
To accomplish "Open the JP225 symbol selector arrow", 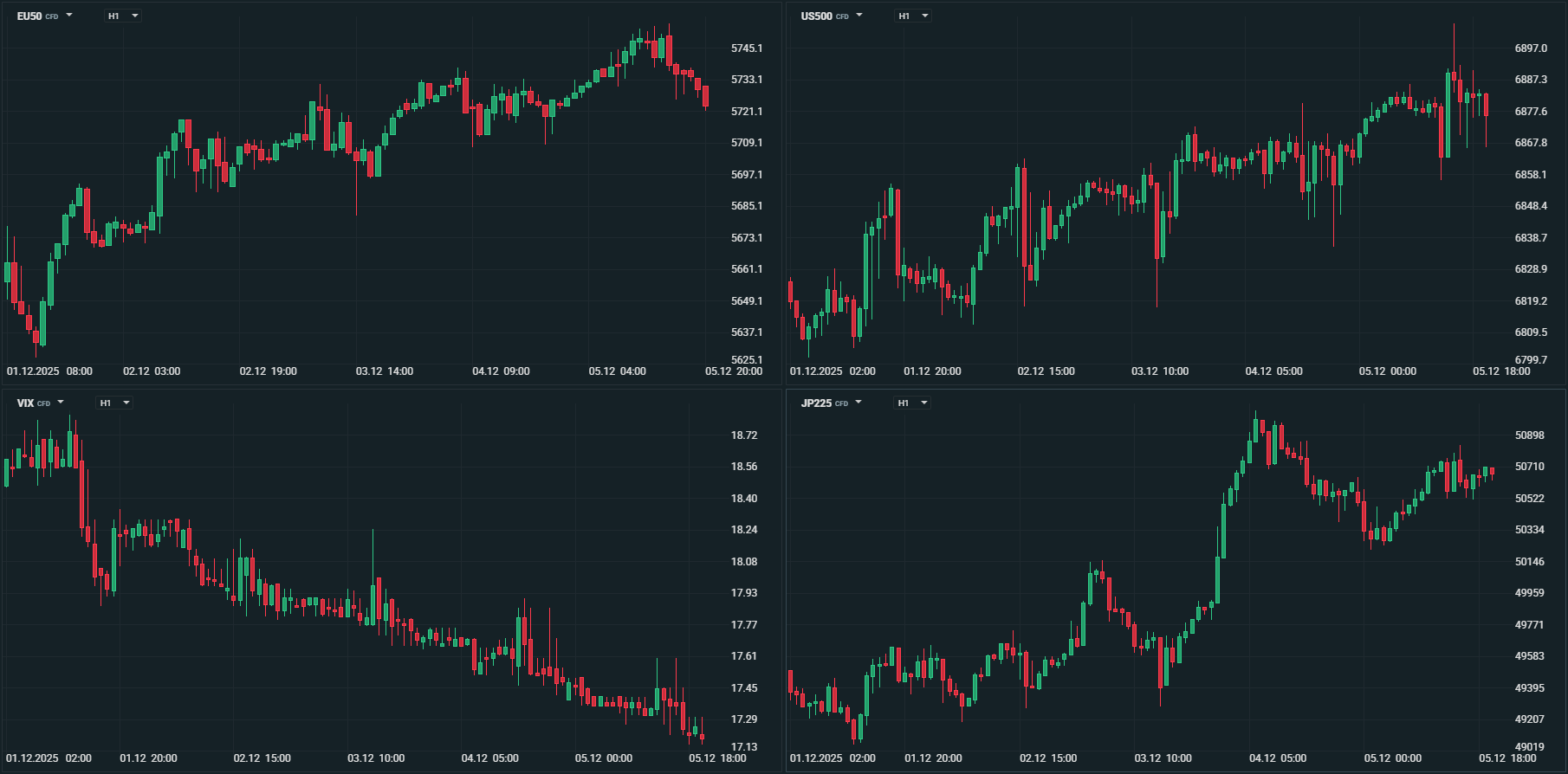I will [859, 403].
